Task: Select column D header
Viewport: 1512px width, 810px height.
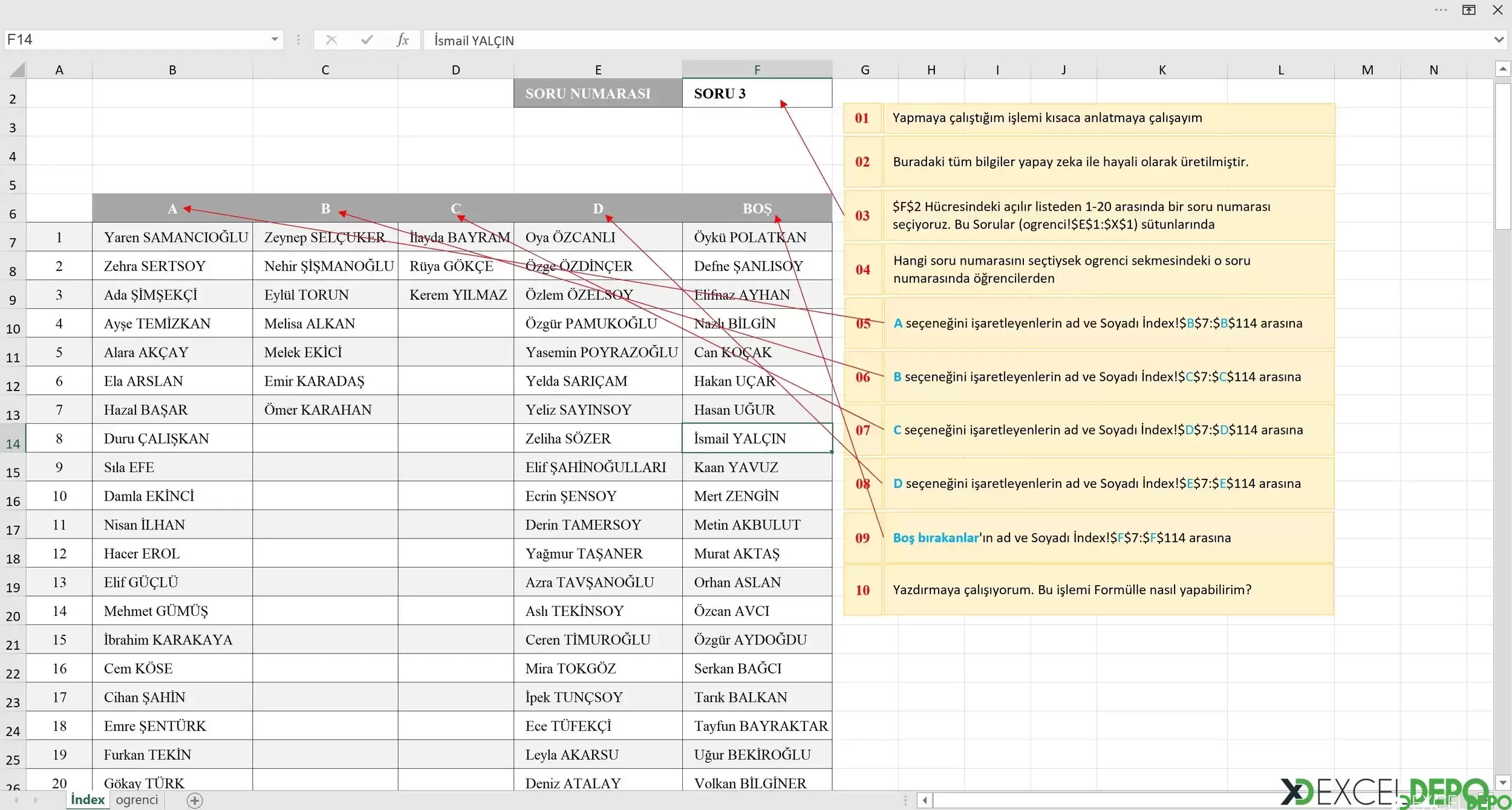Action: (x=456, y=70)
